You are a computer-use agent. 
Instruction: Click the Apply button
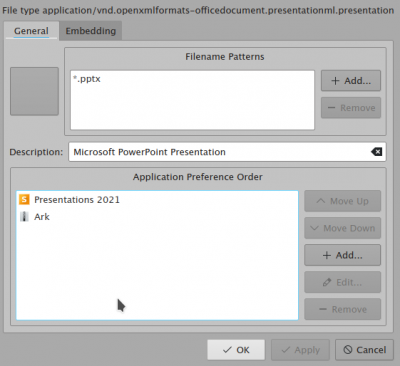(x=300, y=350)
